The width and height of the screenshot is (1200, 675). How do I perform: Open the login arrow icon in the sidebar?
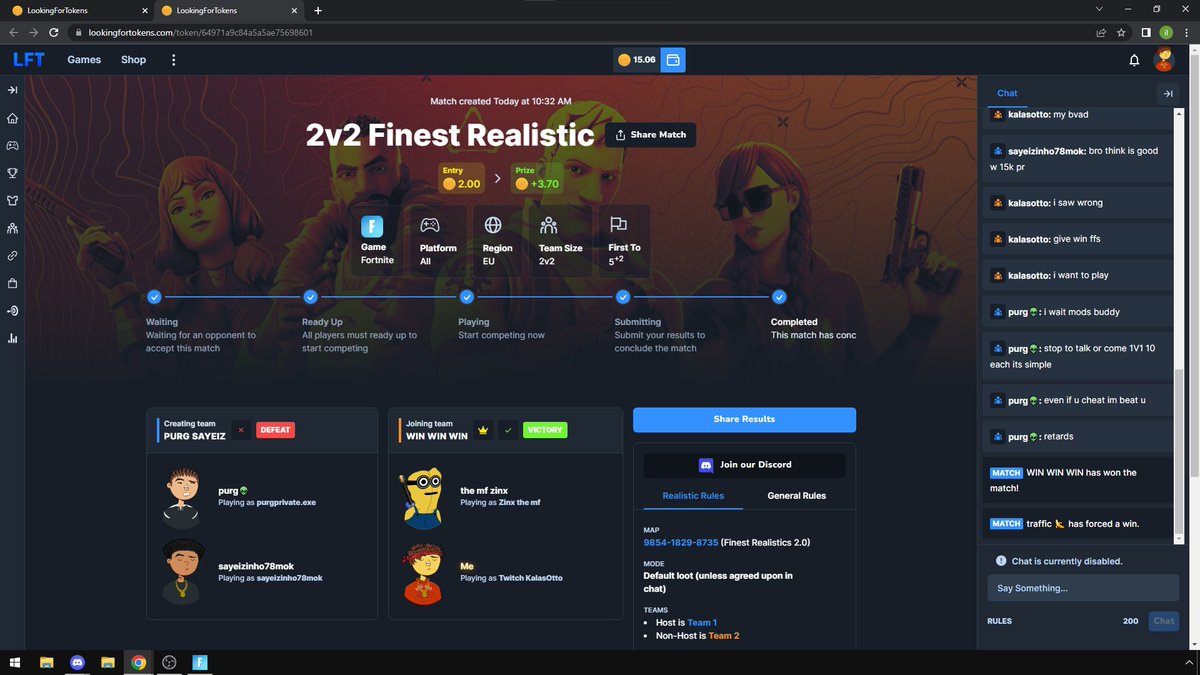point(13,311)
